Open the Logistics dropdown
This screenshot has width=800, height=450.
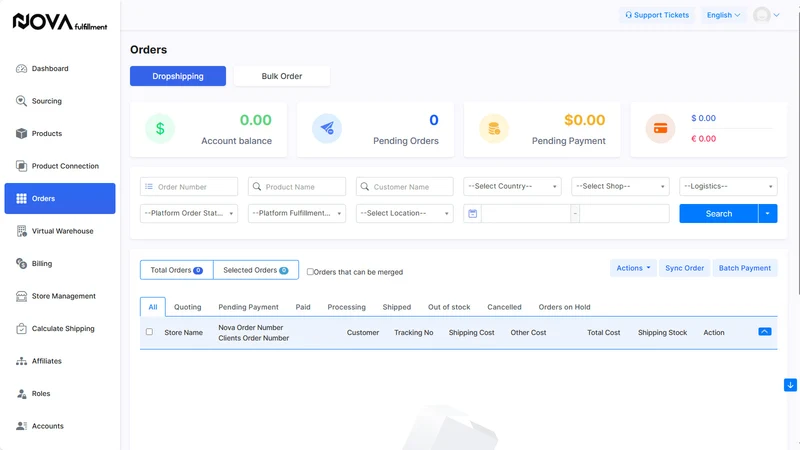coord(728,186)
